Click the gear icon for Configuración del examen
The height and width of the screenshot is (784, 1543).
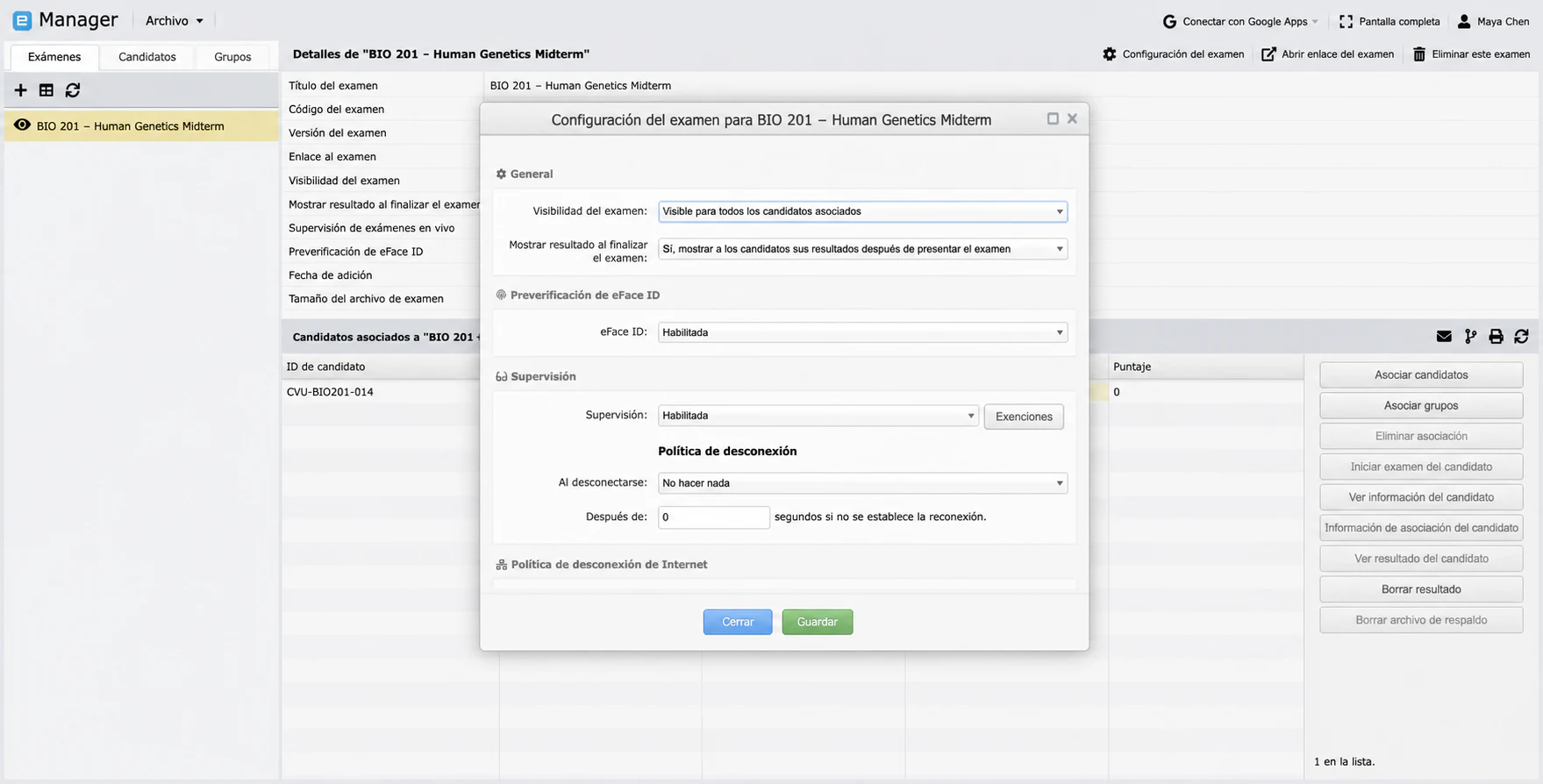pos(1110,54)
